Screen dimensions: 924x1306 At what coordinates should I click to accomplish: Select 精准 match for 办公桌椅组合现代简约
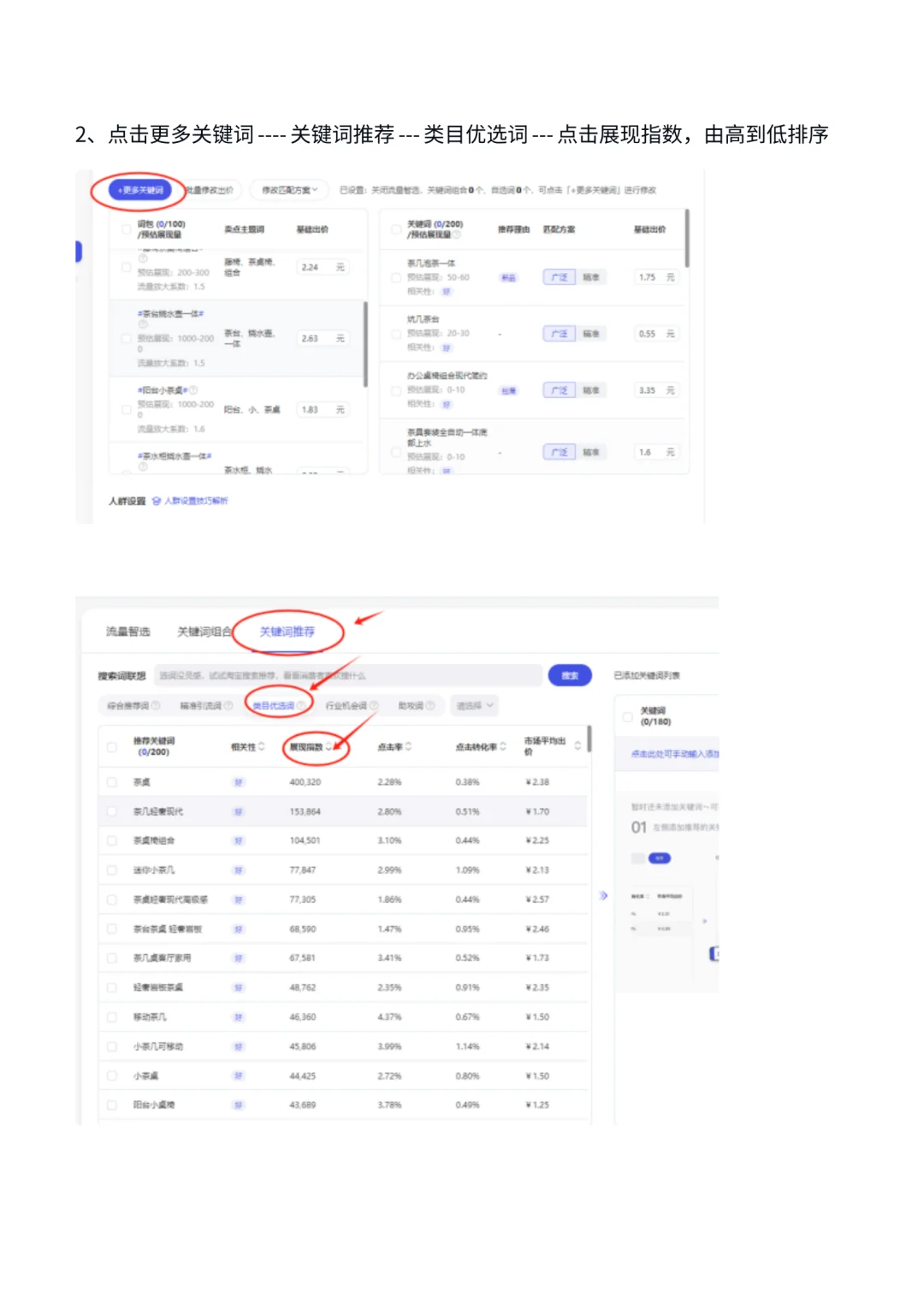coord(591,390)
